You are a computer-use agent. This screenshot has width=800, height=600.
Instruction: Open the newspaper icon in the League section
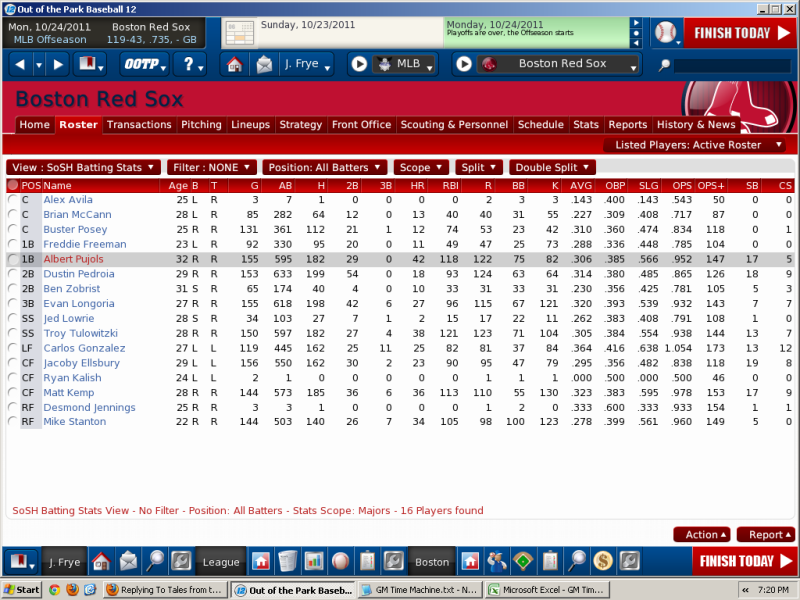coord(287,562)
